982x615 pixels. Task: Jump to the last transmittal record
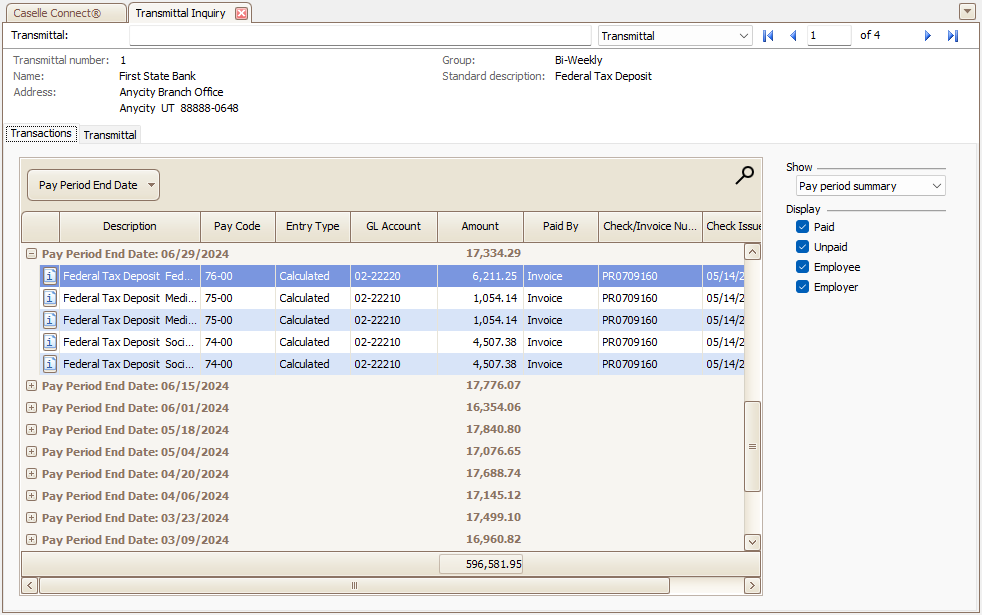tap(953, 36)
